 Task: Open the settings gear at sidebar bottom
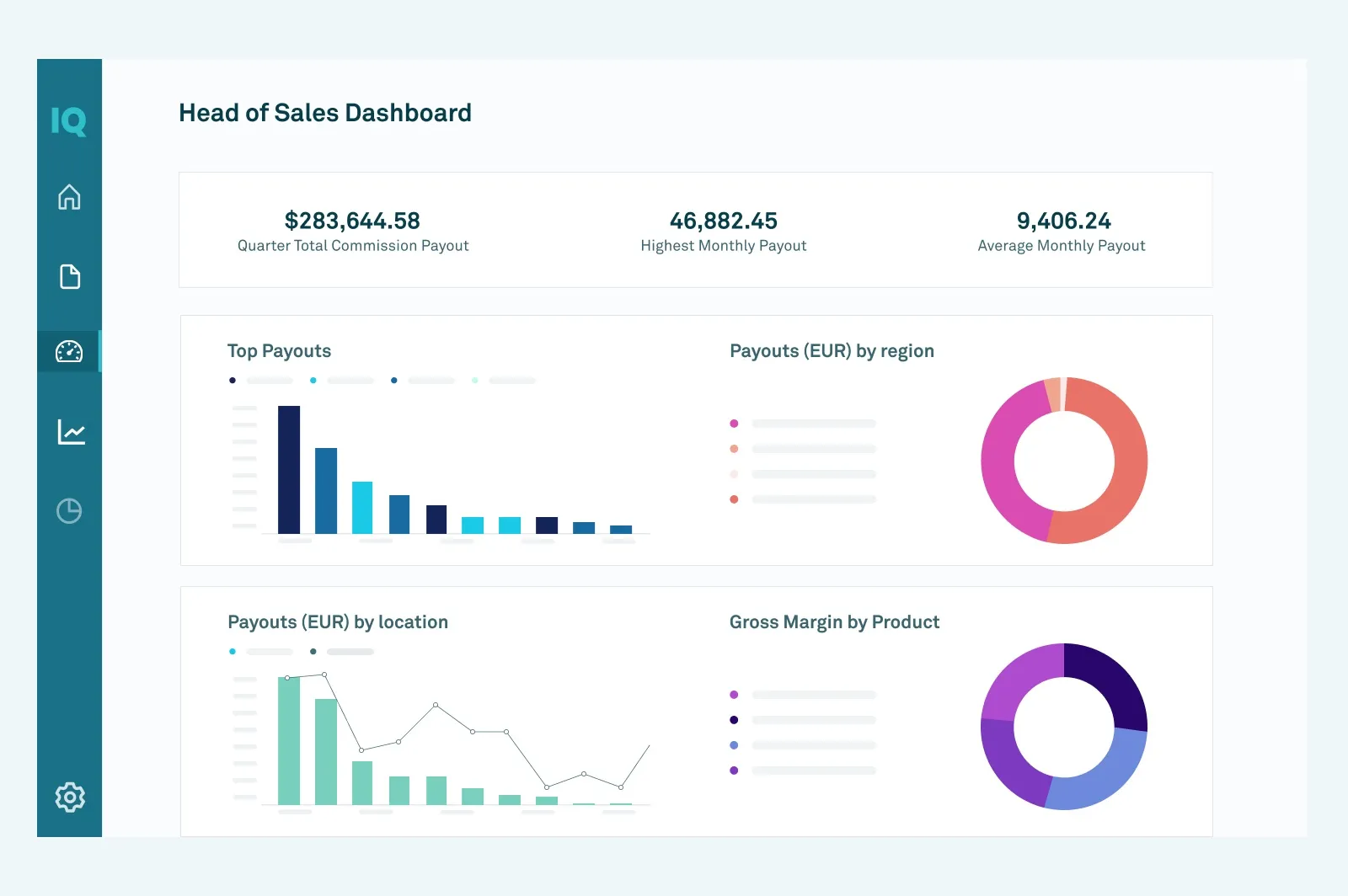pyautogui.click(x=69, y=797)
